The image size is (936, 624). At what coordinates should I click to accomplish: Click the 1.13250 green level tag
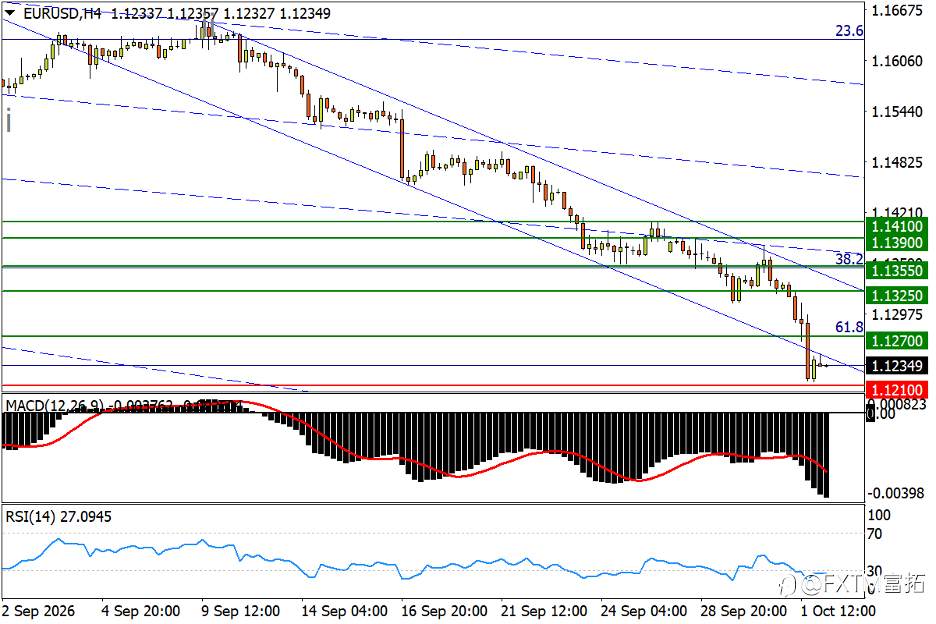(x=897, y=296)
